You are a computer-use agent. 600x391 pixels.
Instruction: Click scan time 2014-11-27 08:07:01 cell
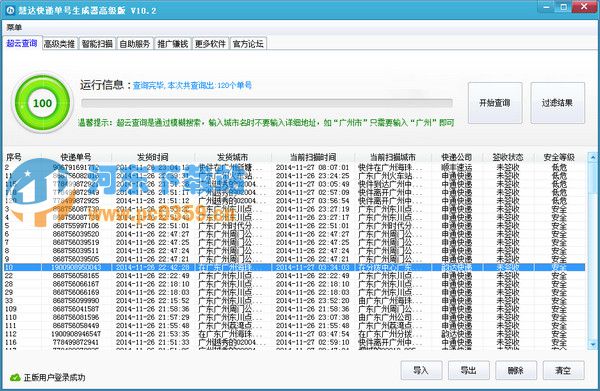click(x=313, y=168)
